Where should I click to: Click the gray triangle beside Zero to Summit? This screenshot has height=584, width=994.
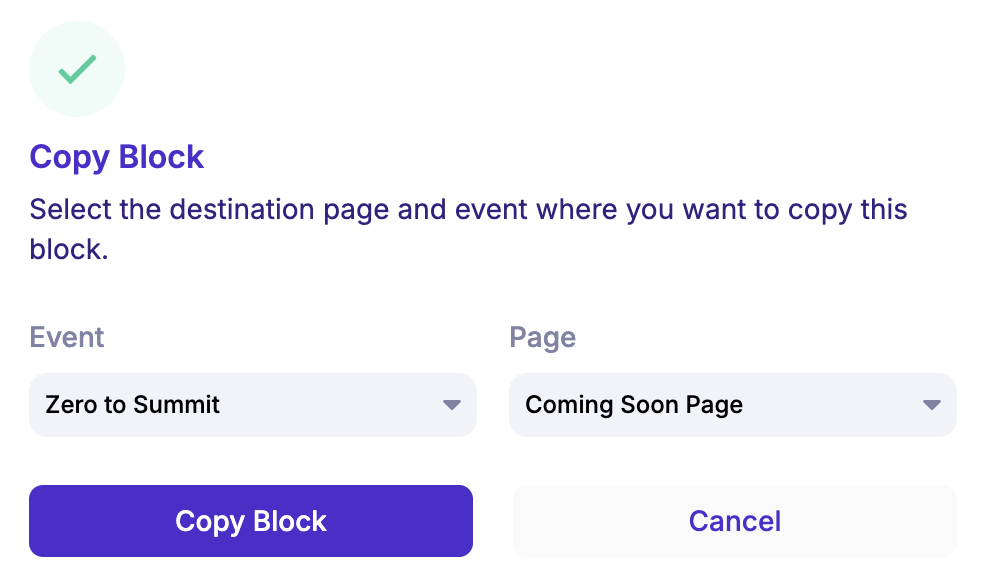tap(452, 405)
